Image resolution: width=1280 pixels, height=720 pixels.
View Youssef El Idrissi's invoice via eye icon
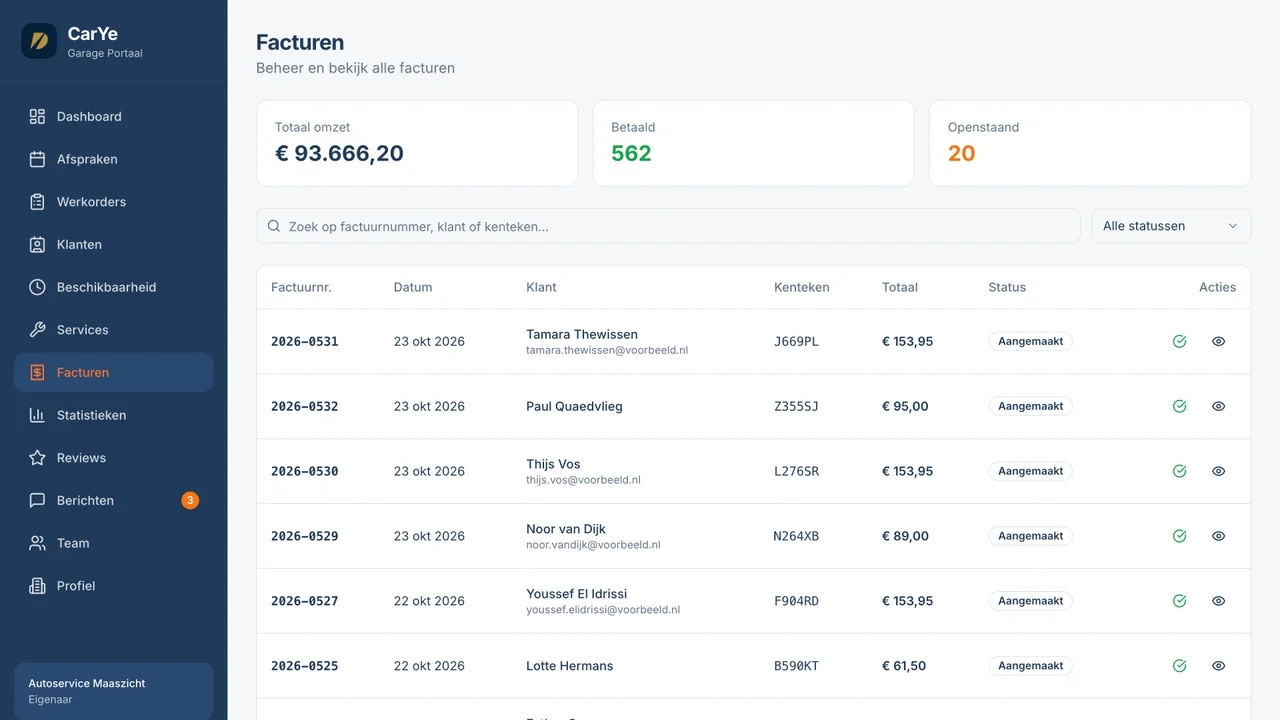[1218, 601]
